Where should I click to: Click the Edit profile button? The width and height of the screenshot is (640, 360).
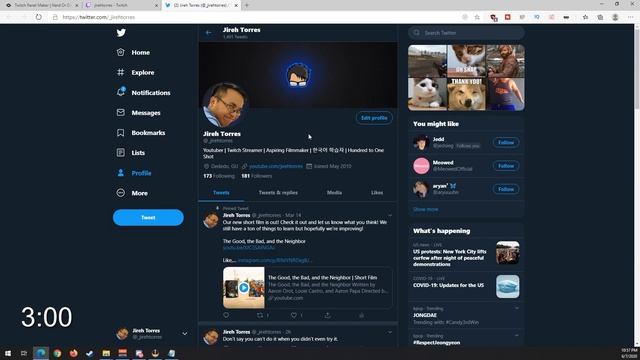374,118
